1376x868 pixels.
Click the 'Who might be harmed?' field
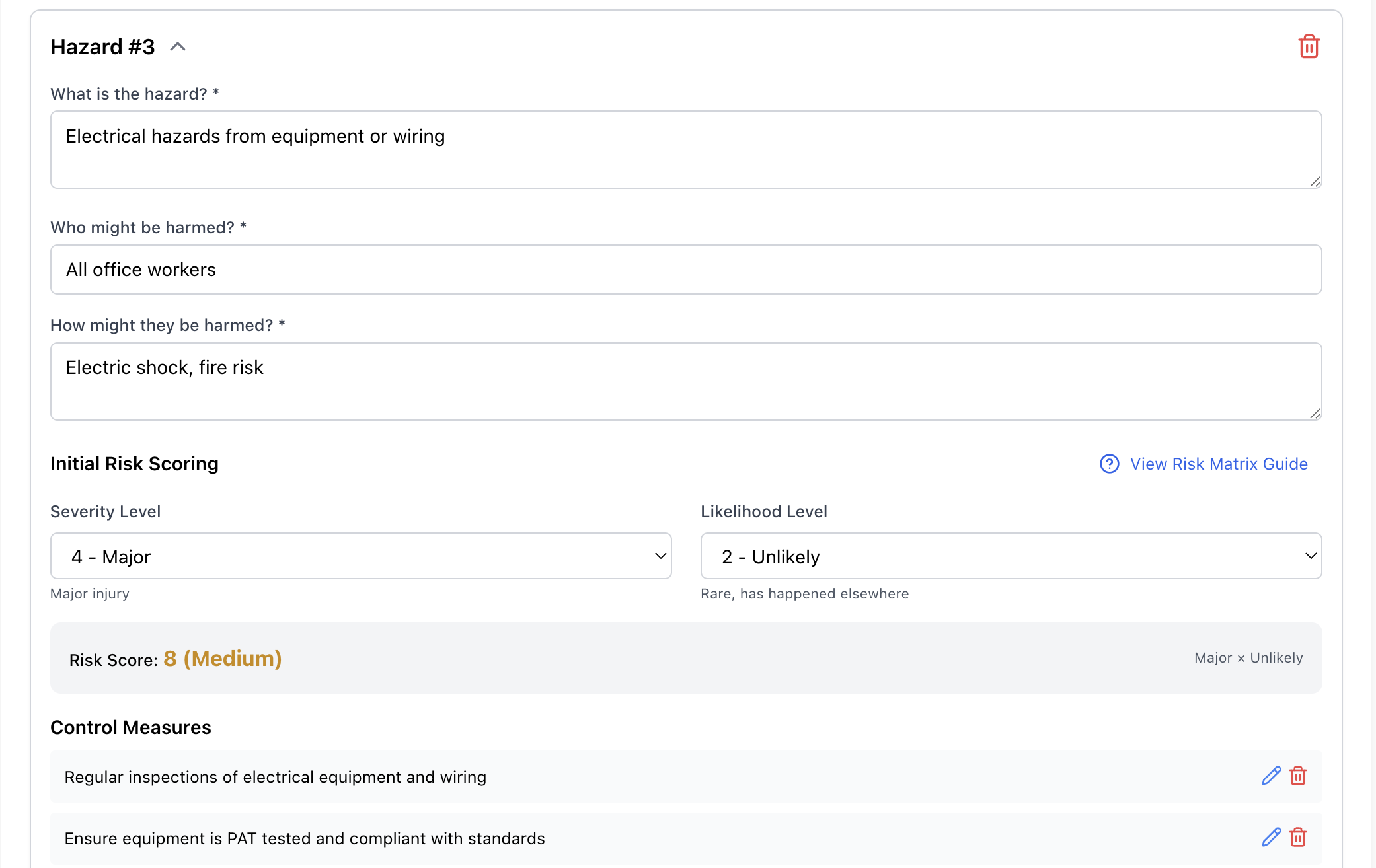click(x=685, y=270)
